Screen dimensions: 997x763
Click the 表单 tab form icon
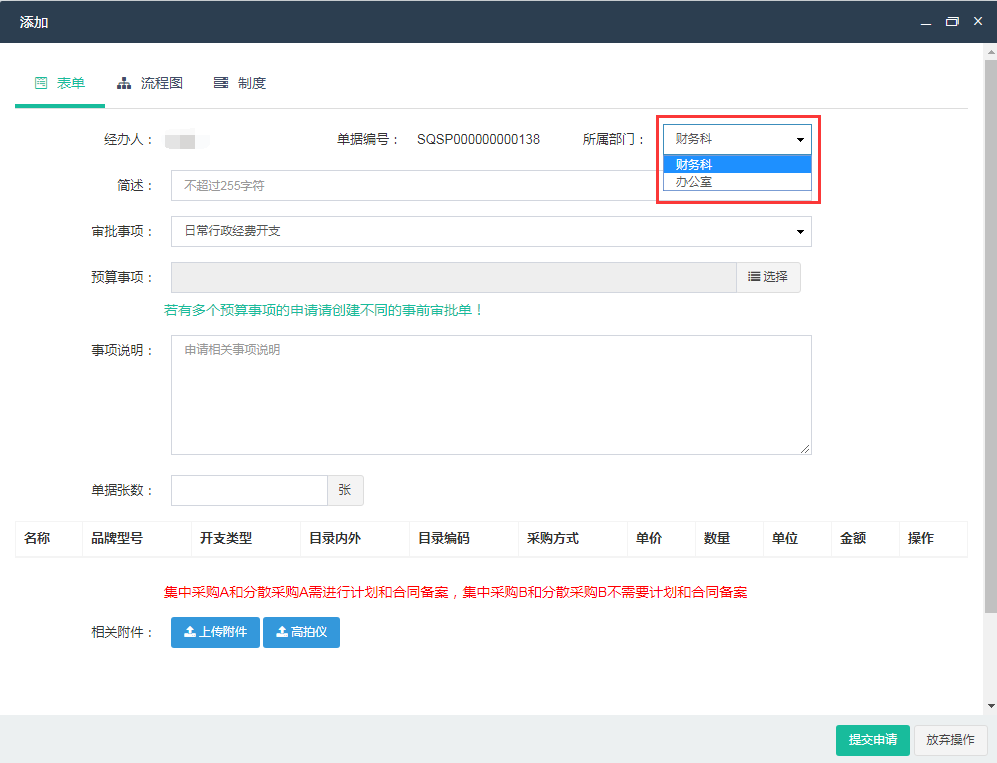[41, 83]
